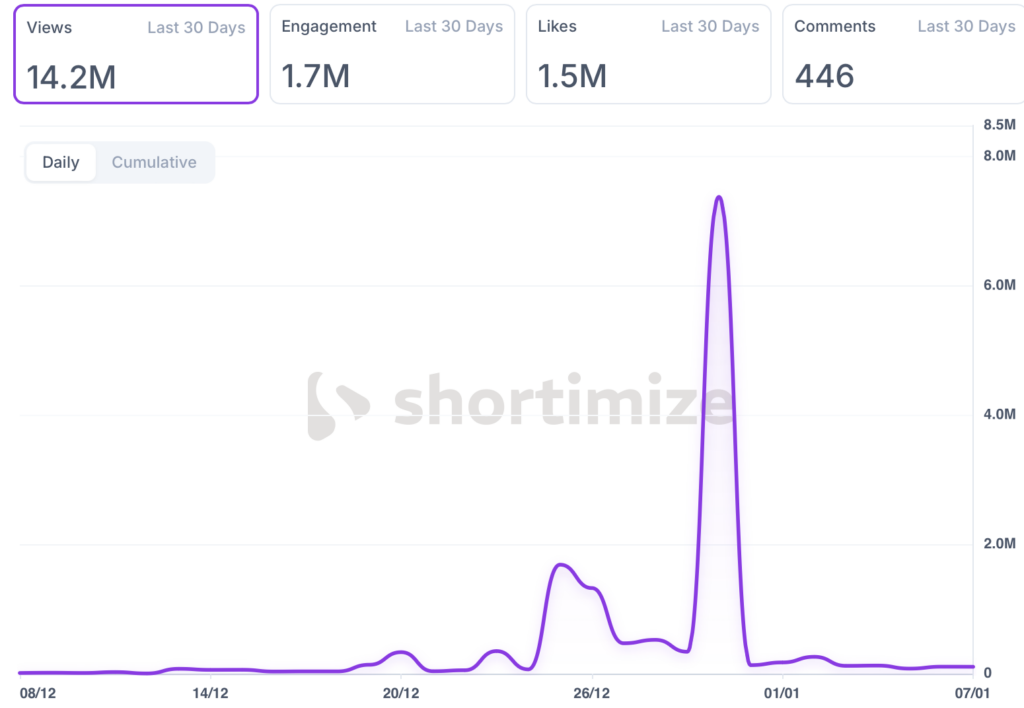Click the tallest peak of the chart line
The width and height of the screenshot is (1024, 708).
pyautogui.click(x=718, y=198)
